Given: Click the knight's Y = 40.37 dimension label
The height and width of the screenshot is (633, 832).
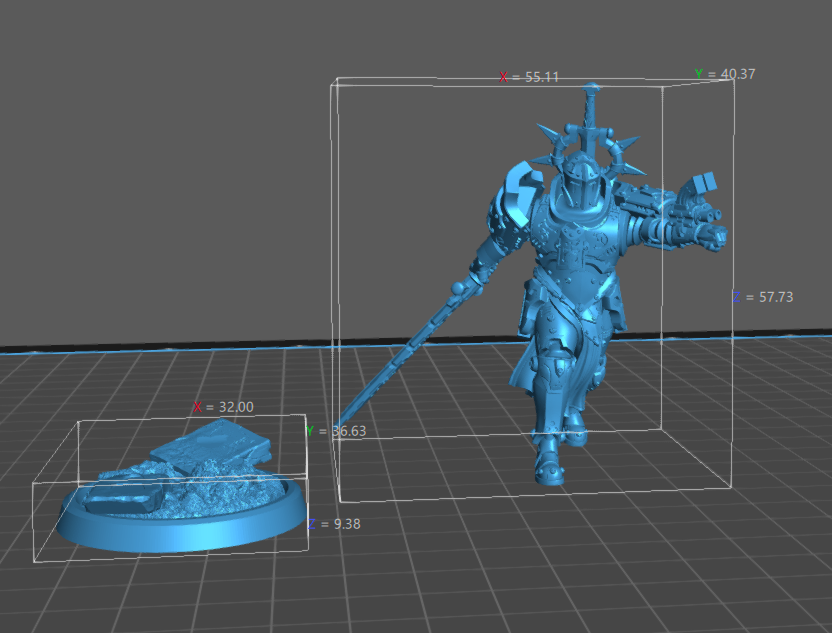Looking at the screenshot, I should 725,74.
